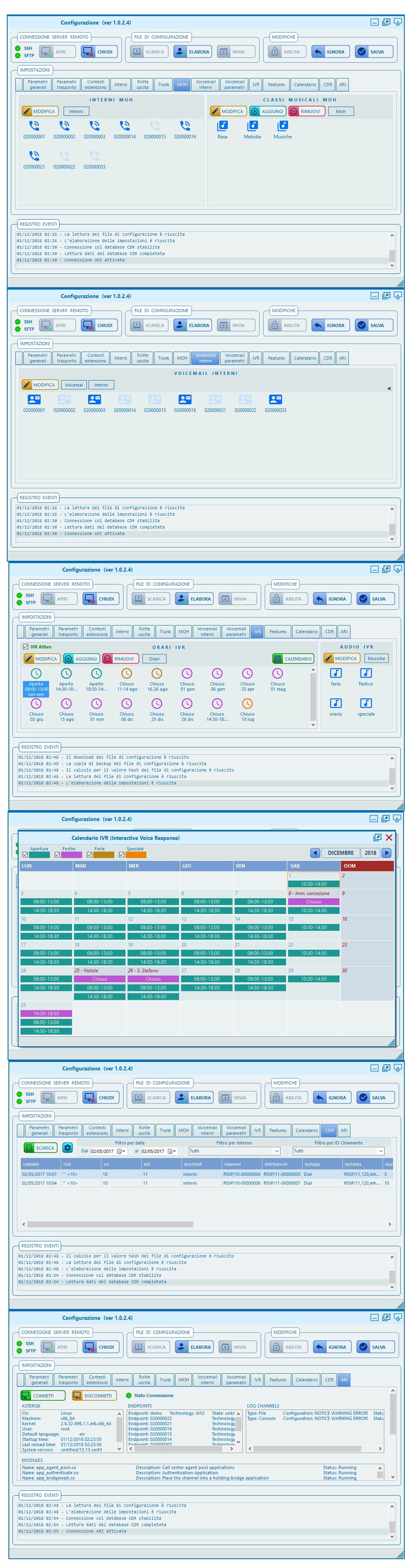Open the Dal date picker in CDR
The width and height of the screenshot is (412, 1568).
120,1151
